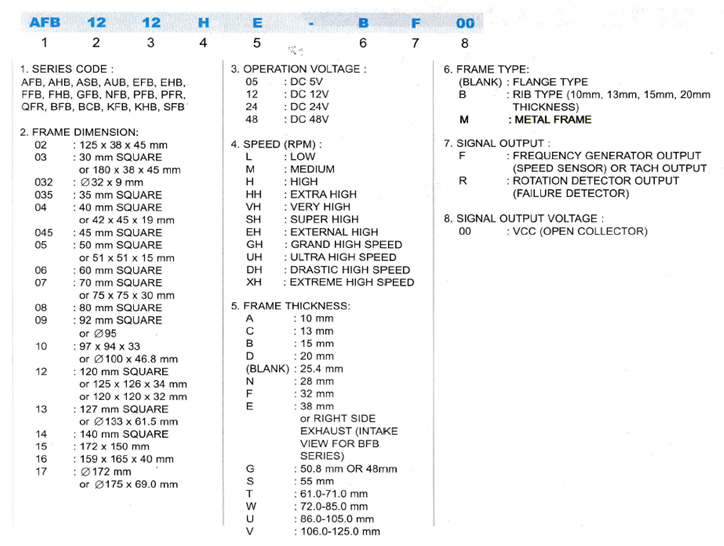
Task: Select the FREQUENCY GENERATOR OUTPUT line
Action: pos(609,156)
